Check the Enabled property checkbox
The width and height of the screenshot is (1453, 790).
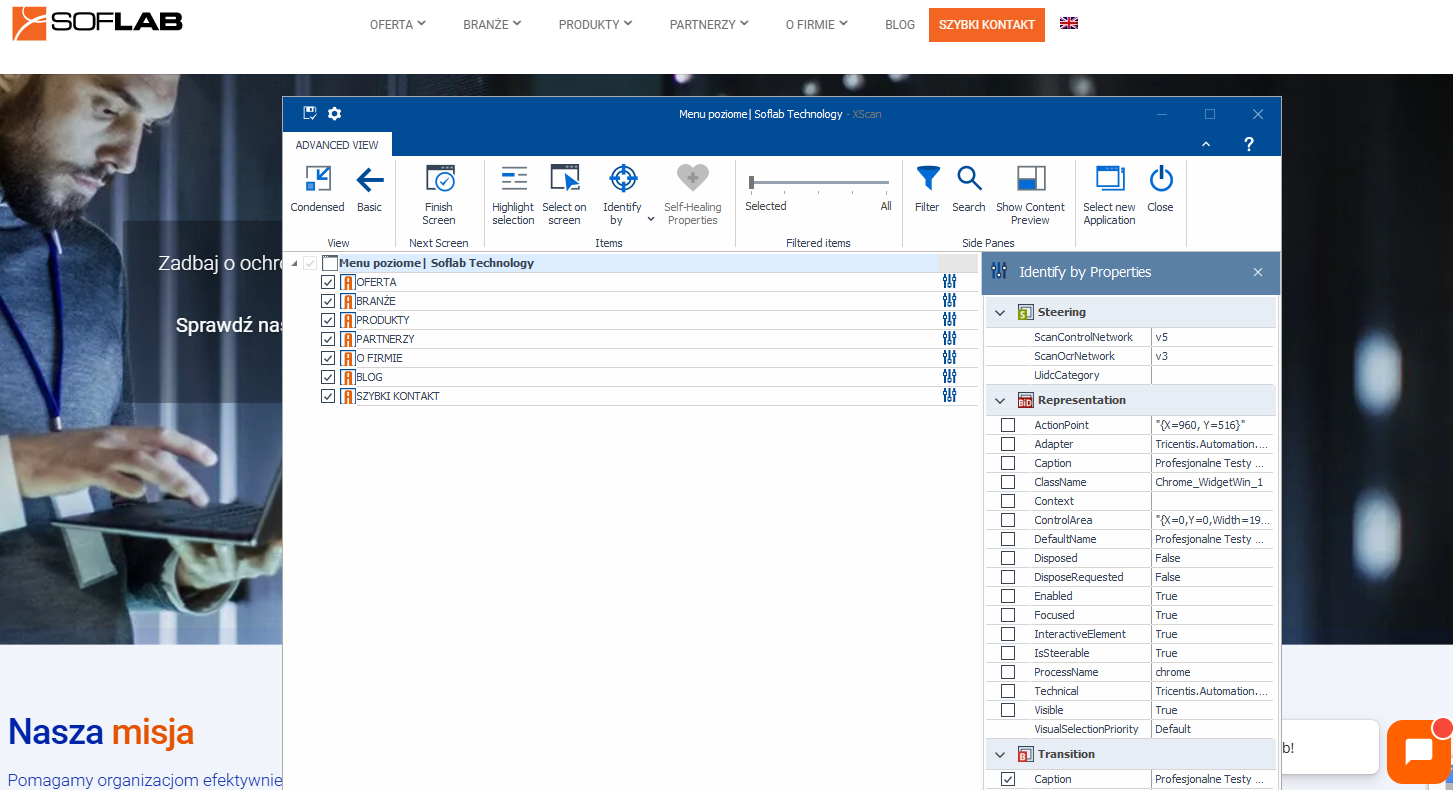pos(1008,596)
